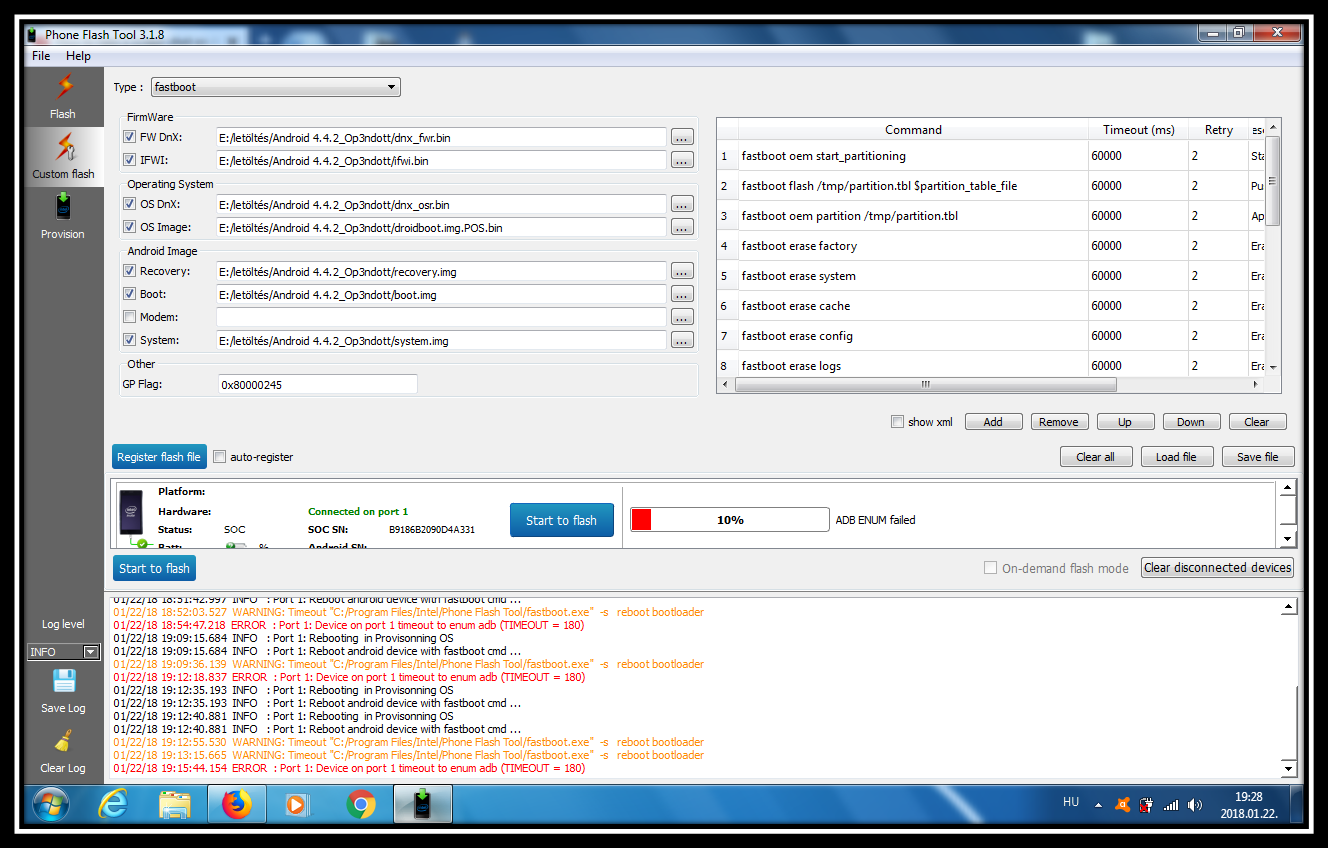Screen dimensions: 1328x848
Task: Click the Load file button
Action: point(1176,457)
